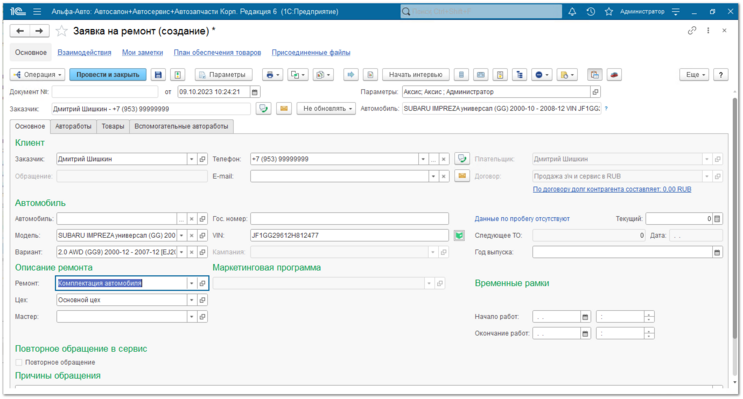Image resolution: width=743 pixels, height=399 pixels.
Task: Click the VIN input field
Action: (350, 236)
